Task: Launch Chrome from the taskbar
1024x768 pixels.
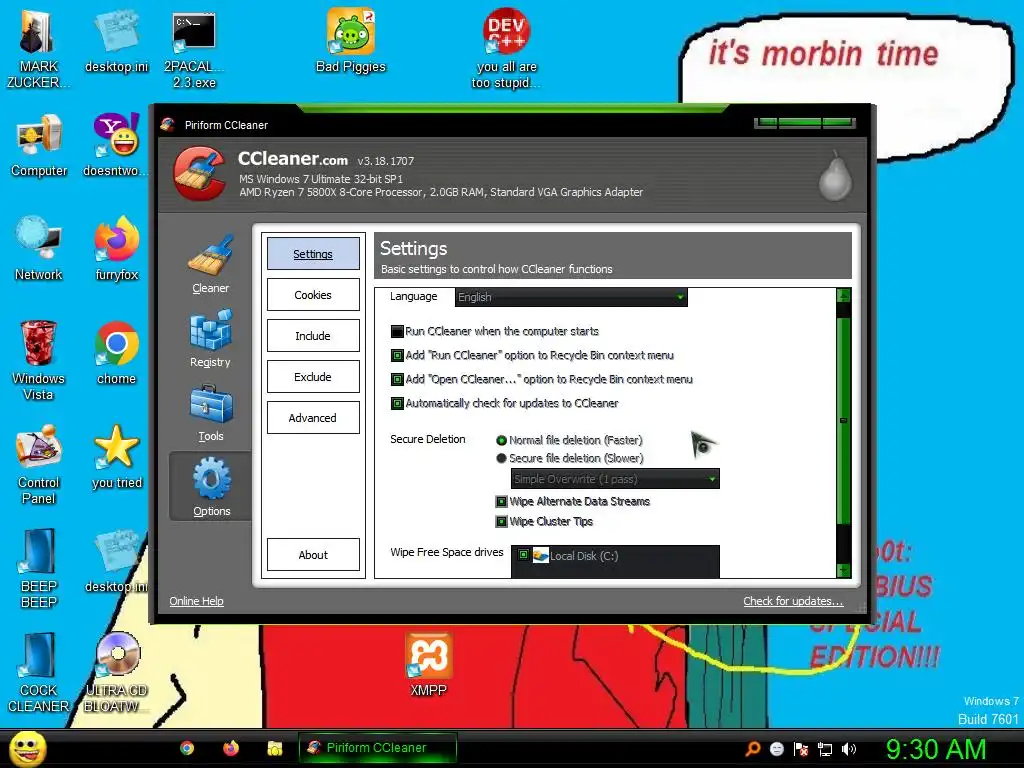Action: (187, 748)
